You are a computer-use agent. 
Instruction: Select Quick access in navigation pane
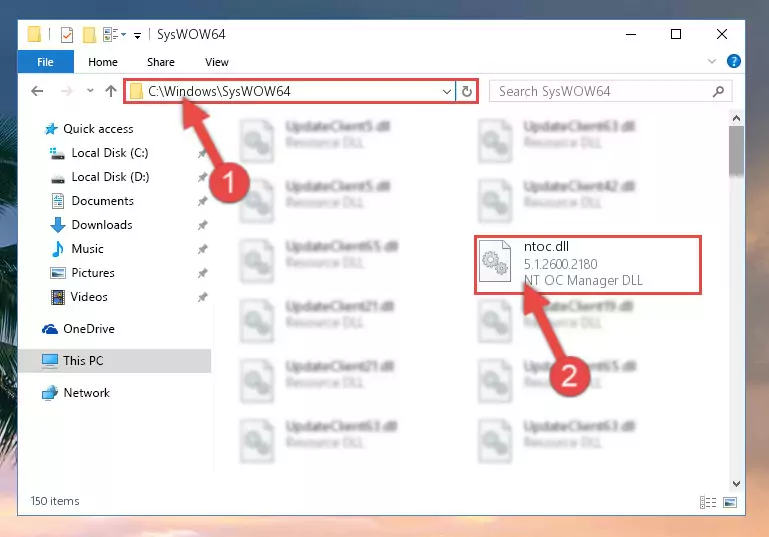click(x=98, y=129)
